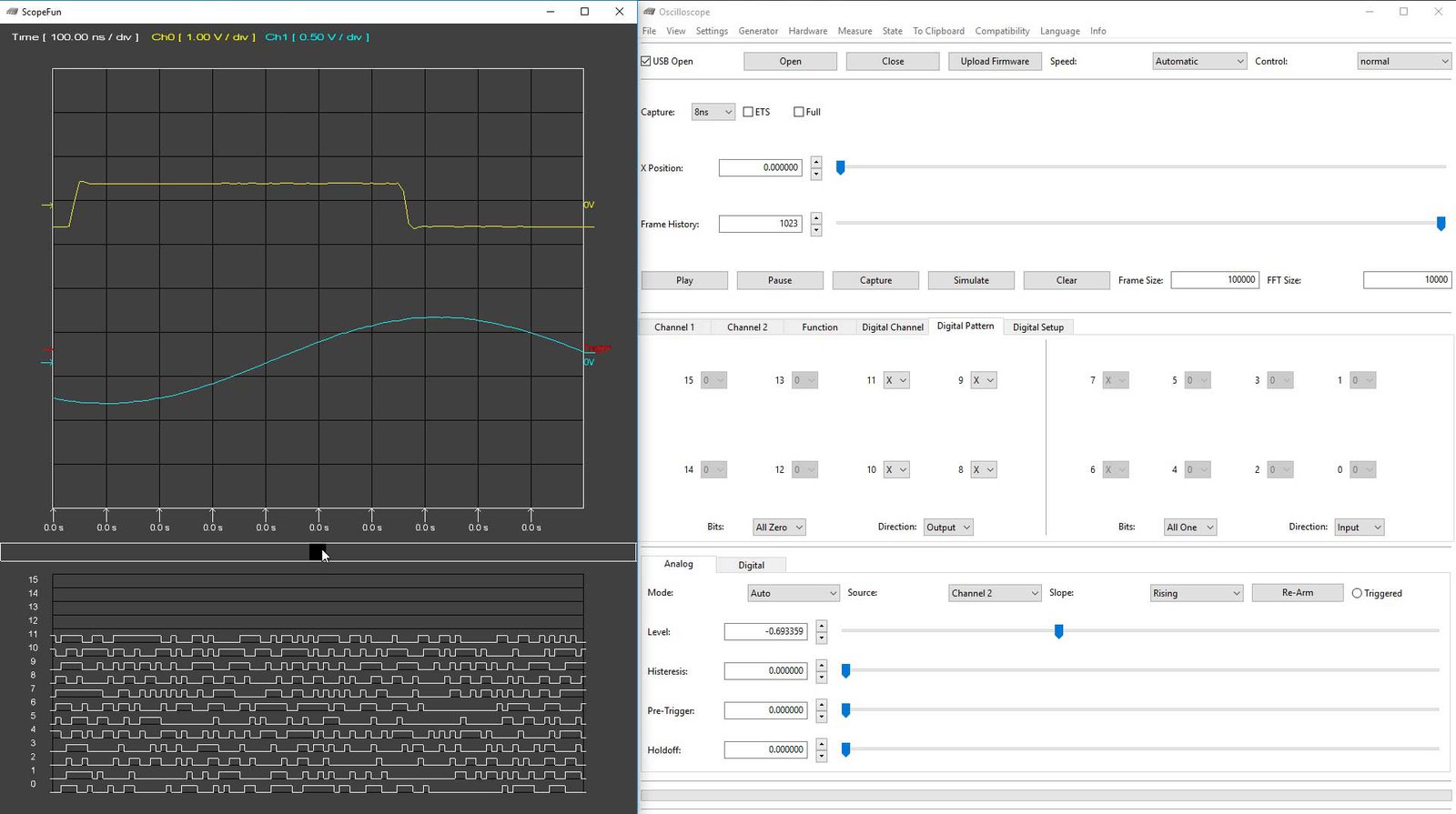Change the Input direction dropdown
Viewport: 1456px width, 814px height.
click(1360, 527)
